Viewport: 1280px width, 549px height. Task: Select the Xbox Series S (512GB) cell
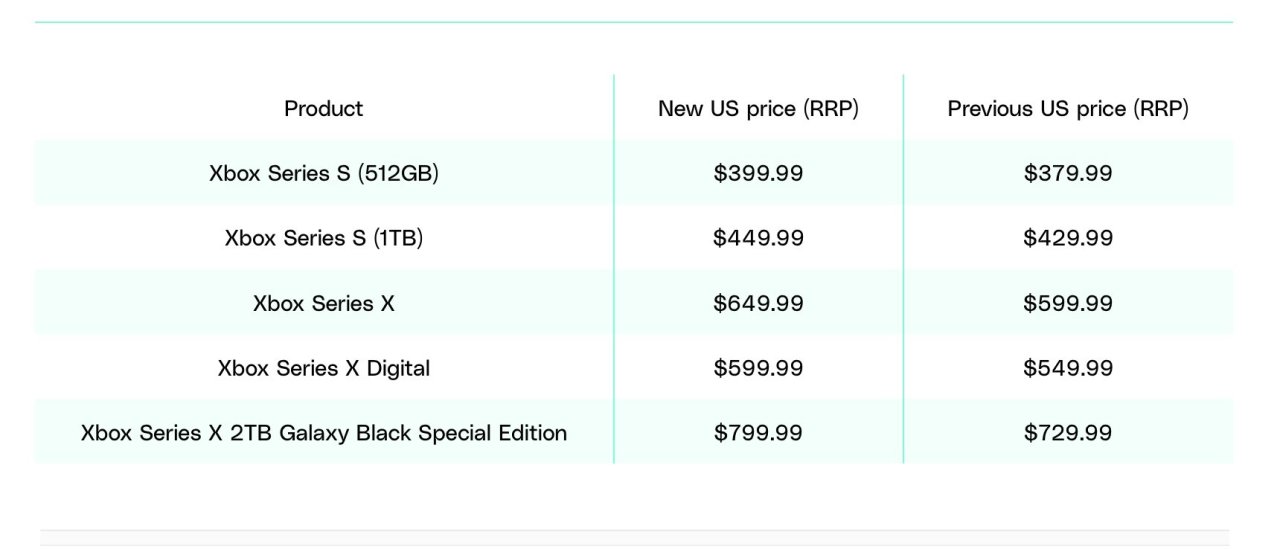[x=324, y=173]
